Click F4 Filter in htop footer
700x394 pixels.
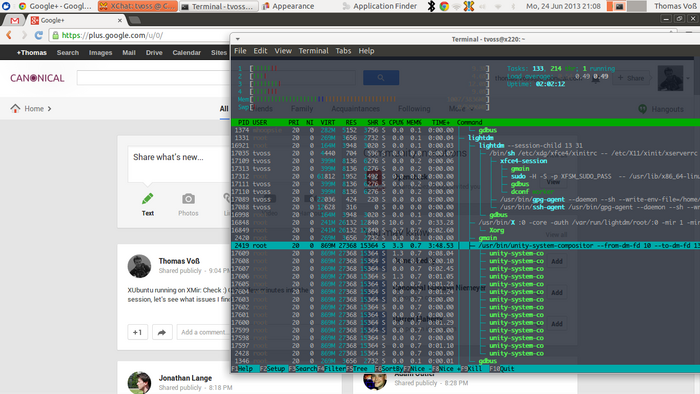[332, 369]
